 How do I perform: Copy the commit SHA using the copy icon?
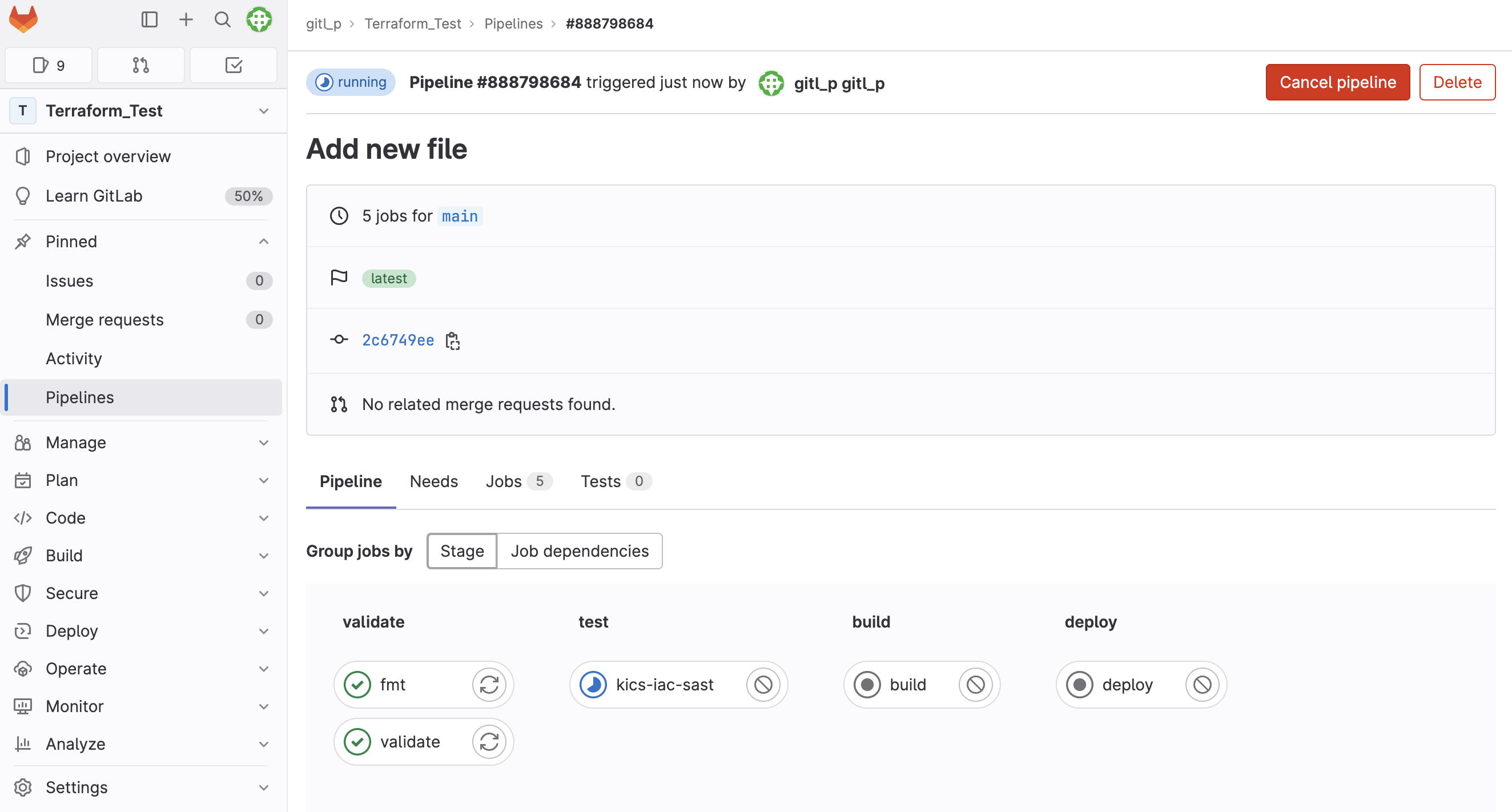point(452,340)
